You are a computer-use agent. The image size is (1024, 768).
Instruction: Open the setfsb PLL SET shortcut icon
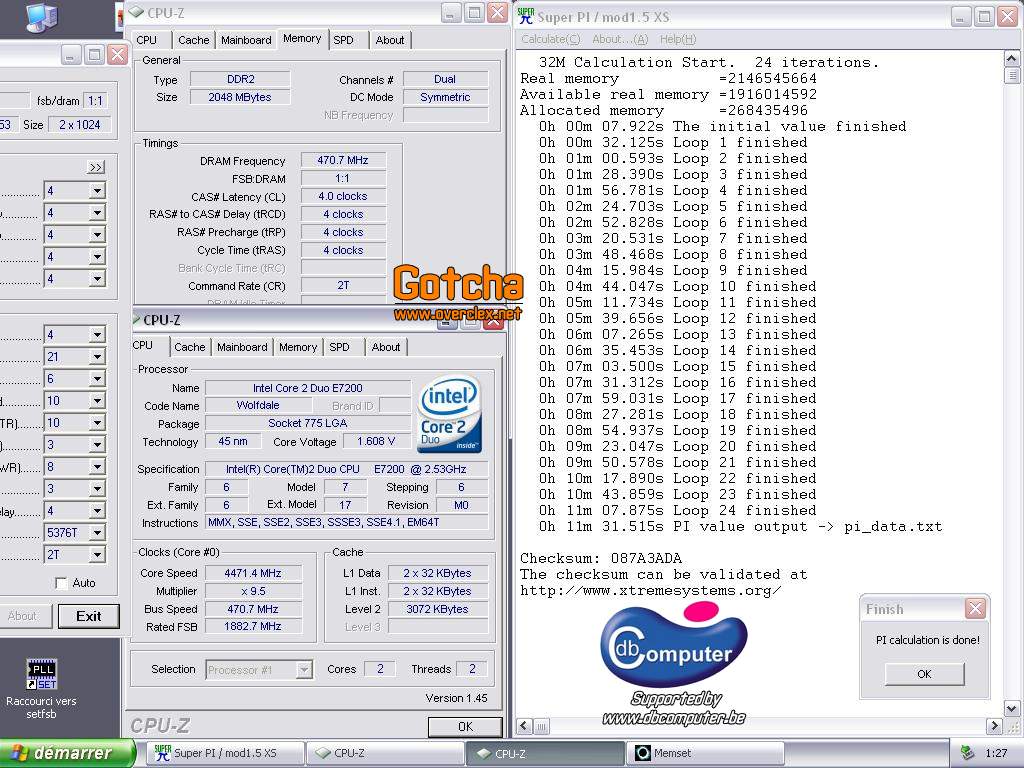(41, 674)
